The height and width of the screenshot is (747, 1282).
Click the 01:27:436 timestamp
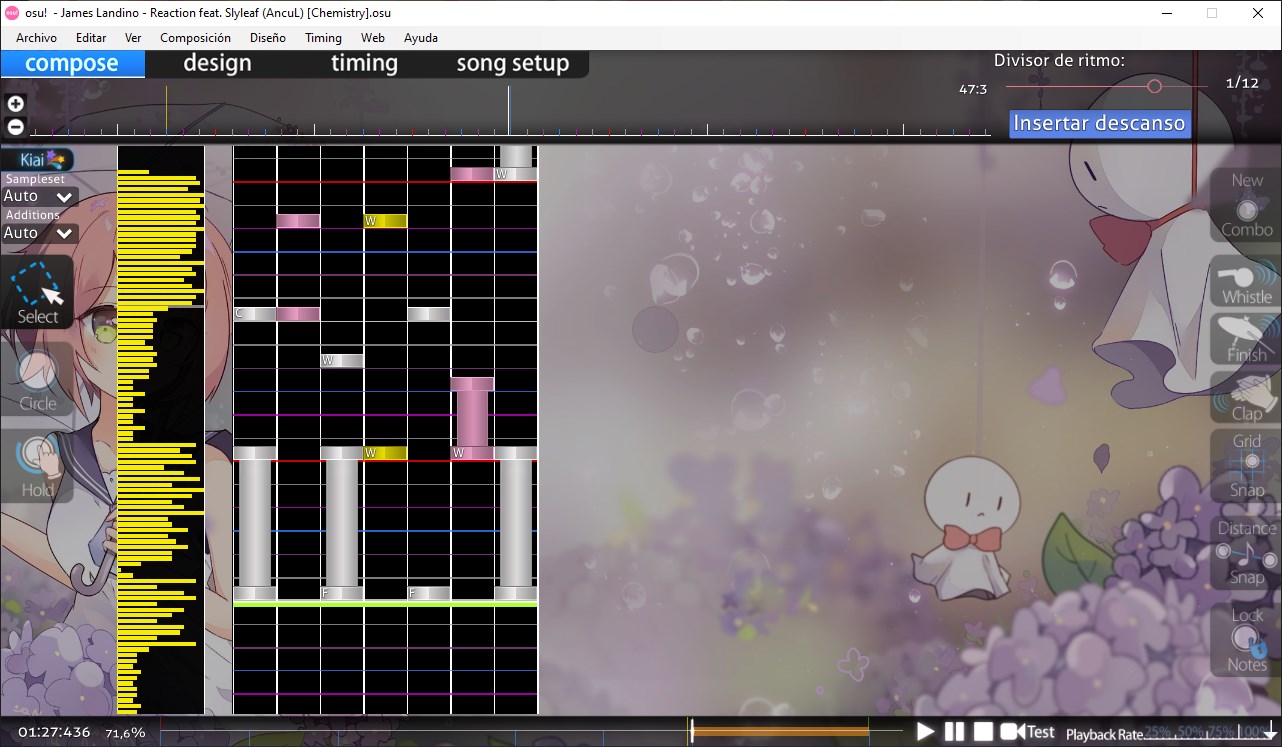coord(54,733)
